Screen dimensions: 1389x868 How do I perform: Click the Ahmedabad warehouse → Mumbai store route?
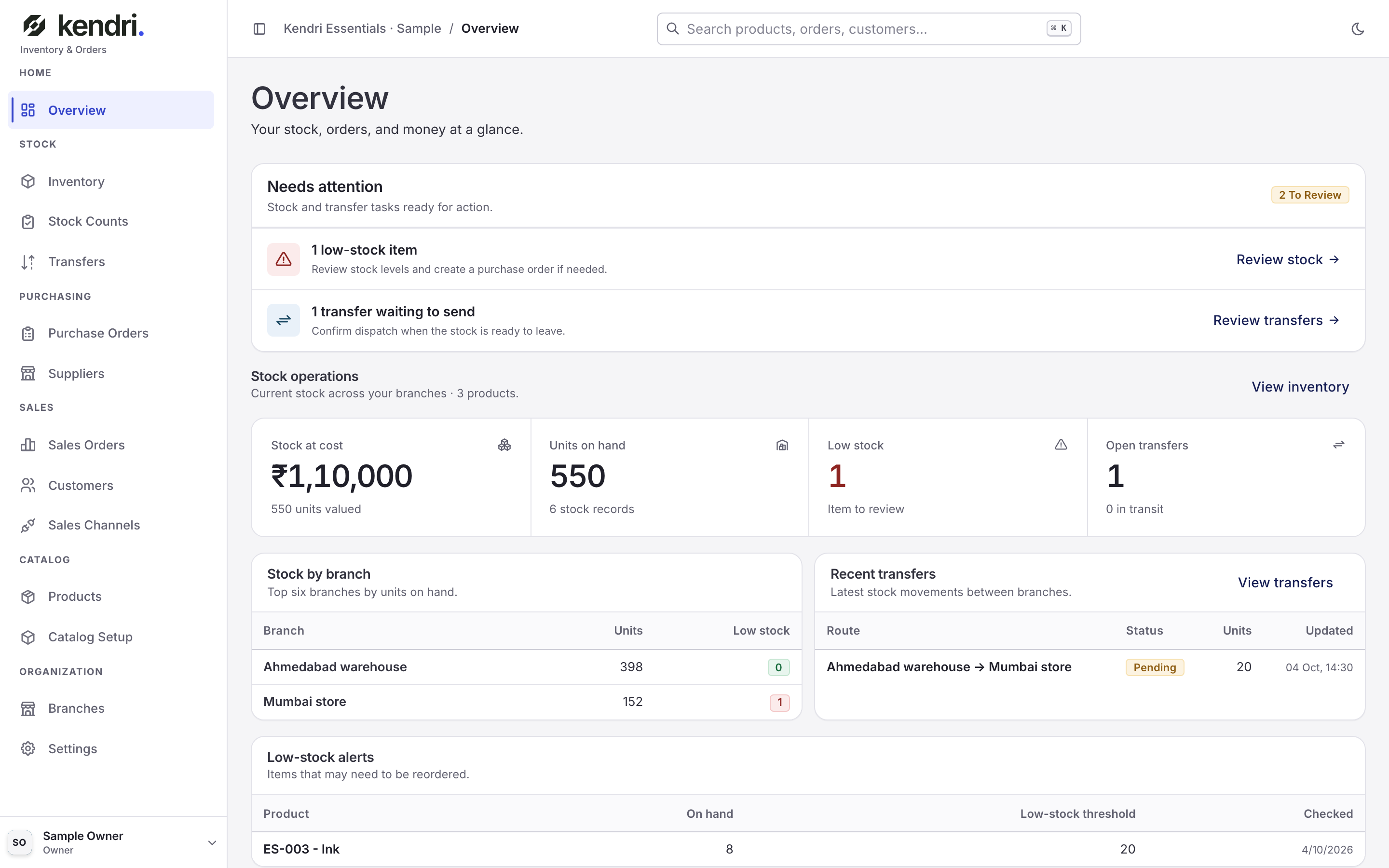pos(949,667)
